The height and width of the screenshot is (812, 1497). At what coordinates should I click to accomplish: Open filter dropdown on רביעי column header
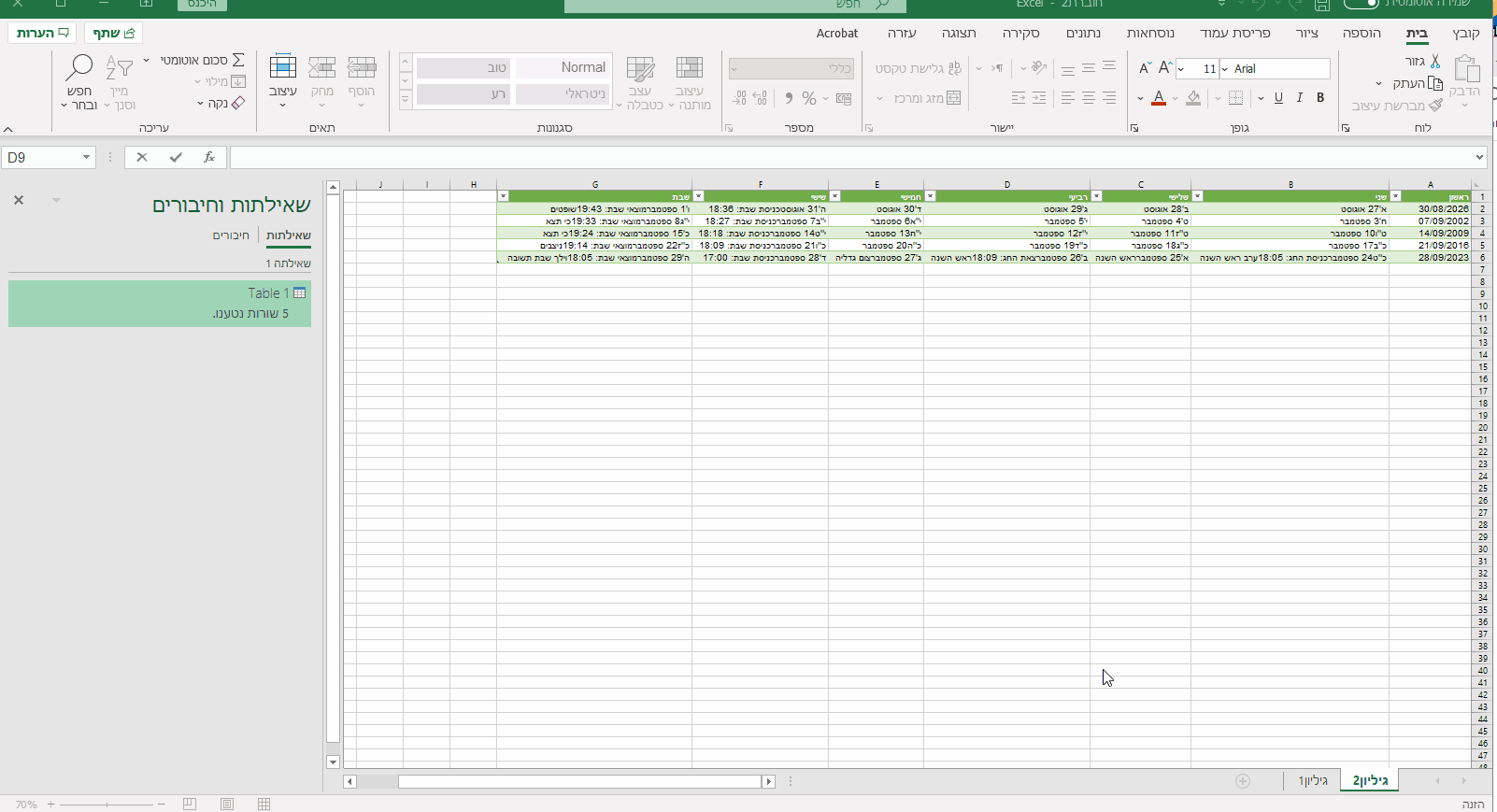coord(931,196)
